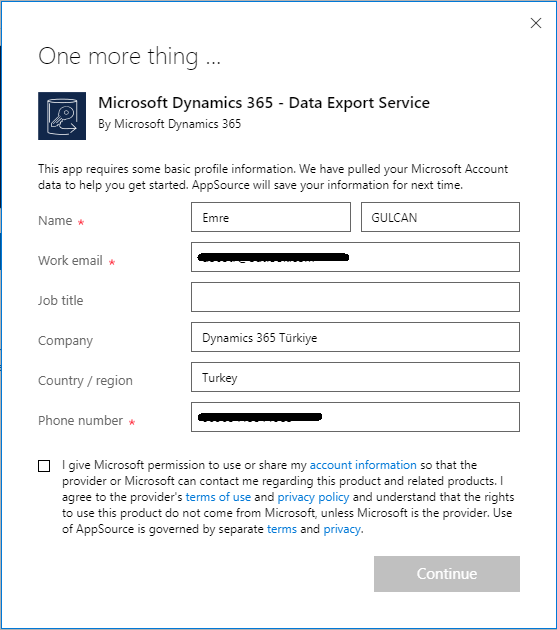Image resolution: width=557 pixels, height=630 pixels.
Task: Select the Company field with Dynamics 365 Türkiye
Action: (x=355, y=337)
